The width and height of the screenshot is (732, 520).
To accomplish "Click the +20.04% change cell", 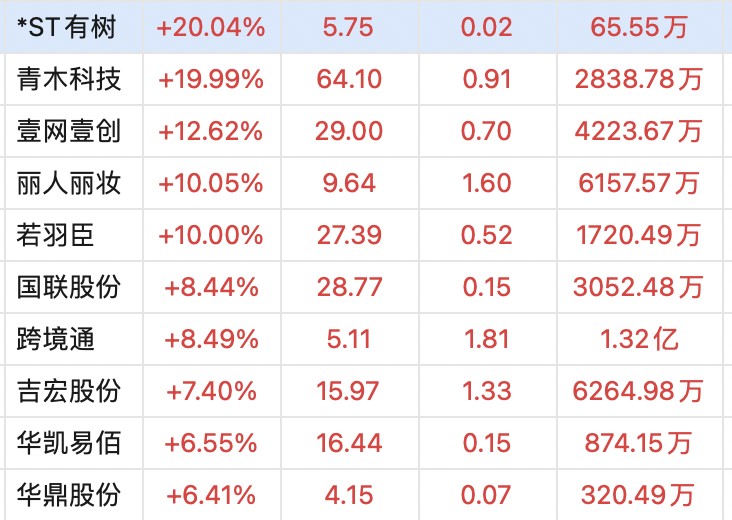I will point(211,27).
